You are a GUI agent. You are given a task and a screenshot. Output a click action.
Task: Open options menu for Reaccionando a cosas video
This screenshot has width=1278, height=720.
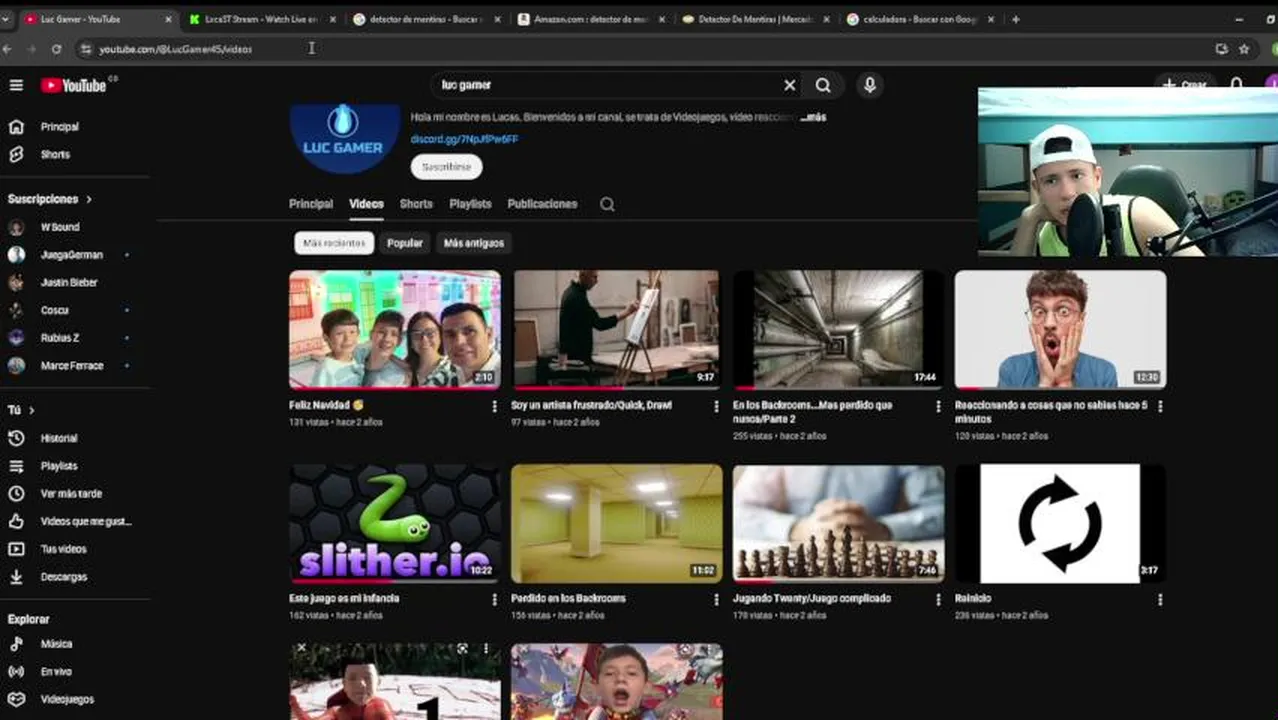pos(1160,407)
